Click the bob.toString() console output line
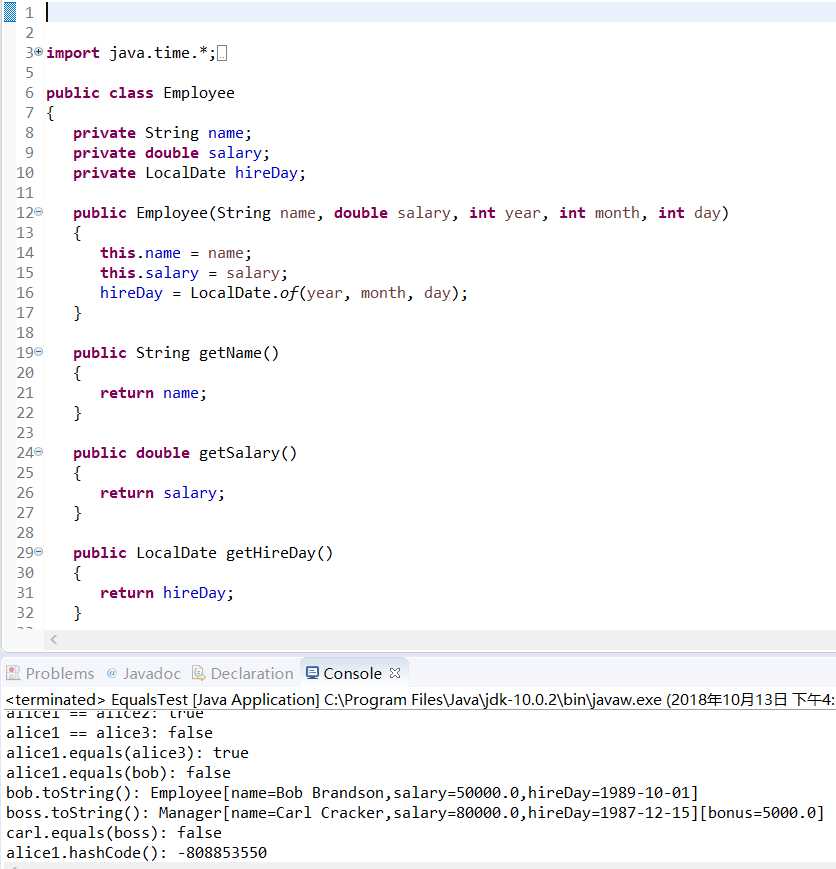The height and width of the screenshot is (869, 836). click(x=352, y=793)
